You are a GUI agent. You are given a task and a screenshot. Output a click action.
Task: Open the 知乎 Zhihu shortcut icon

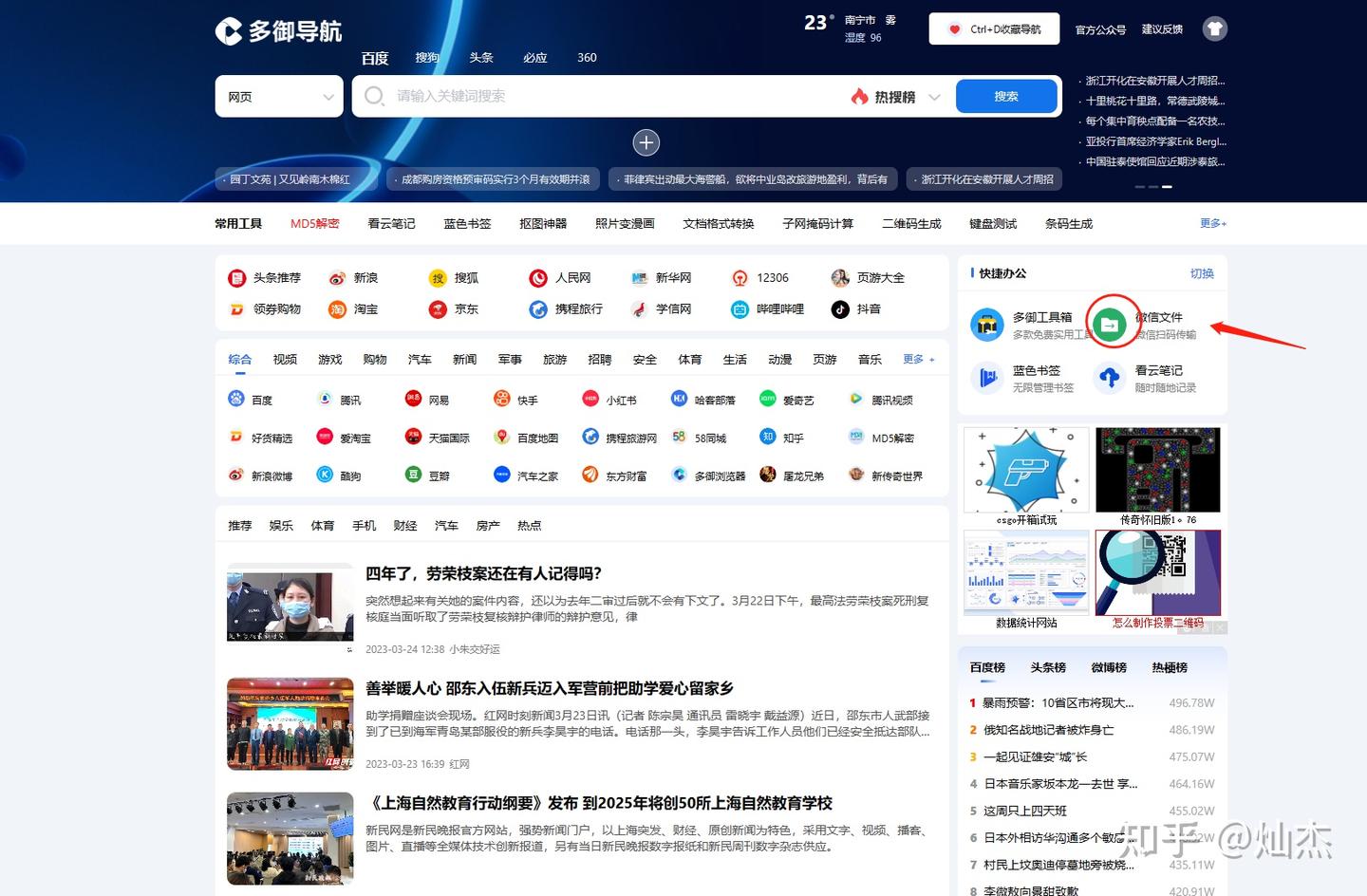767,437
